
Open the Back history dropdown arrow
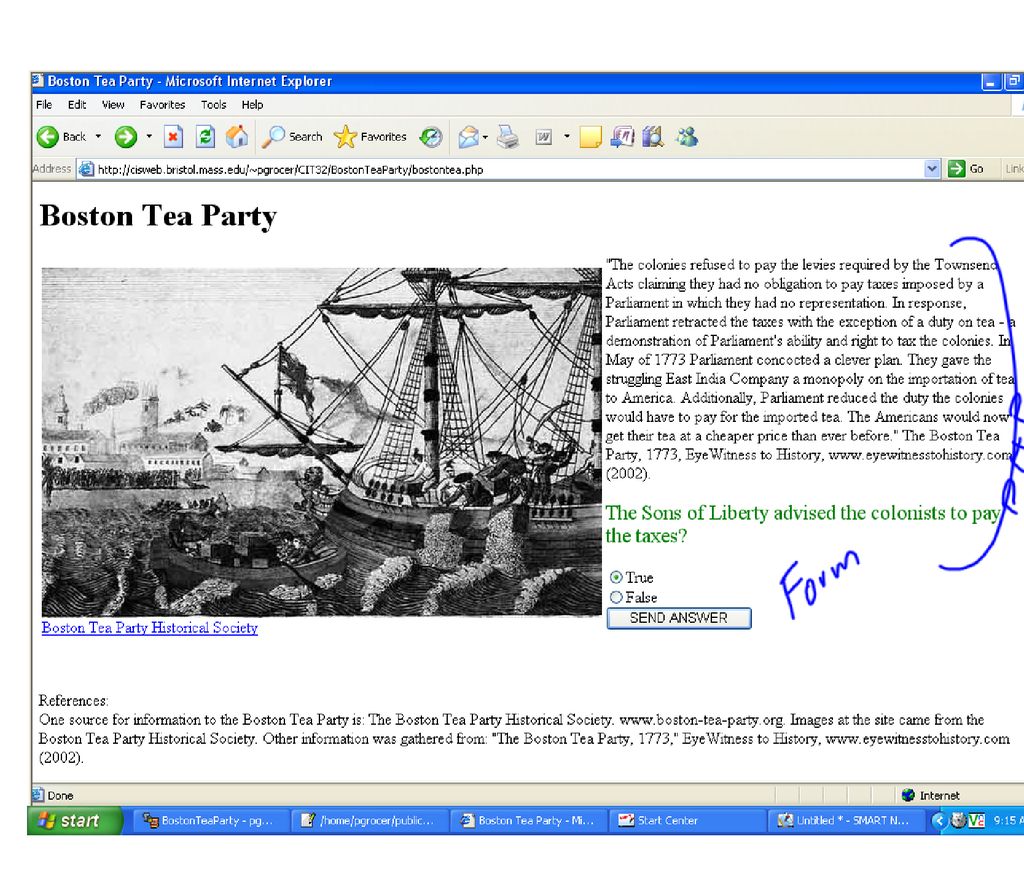tap(98, 137)
